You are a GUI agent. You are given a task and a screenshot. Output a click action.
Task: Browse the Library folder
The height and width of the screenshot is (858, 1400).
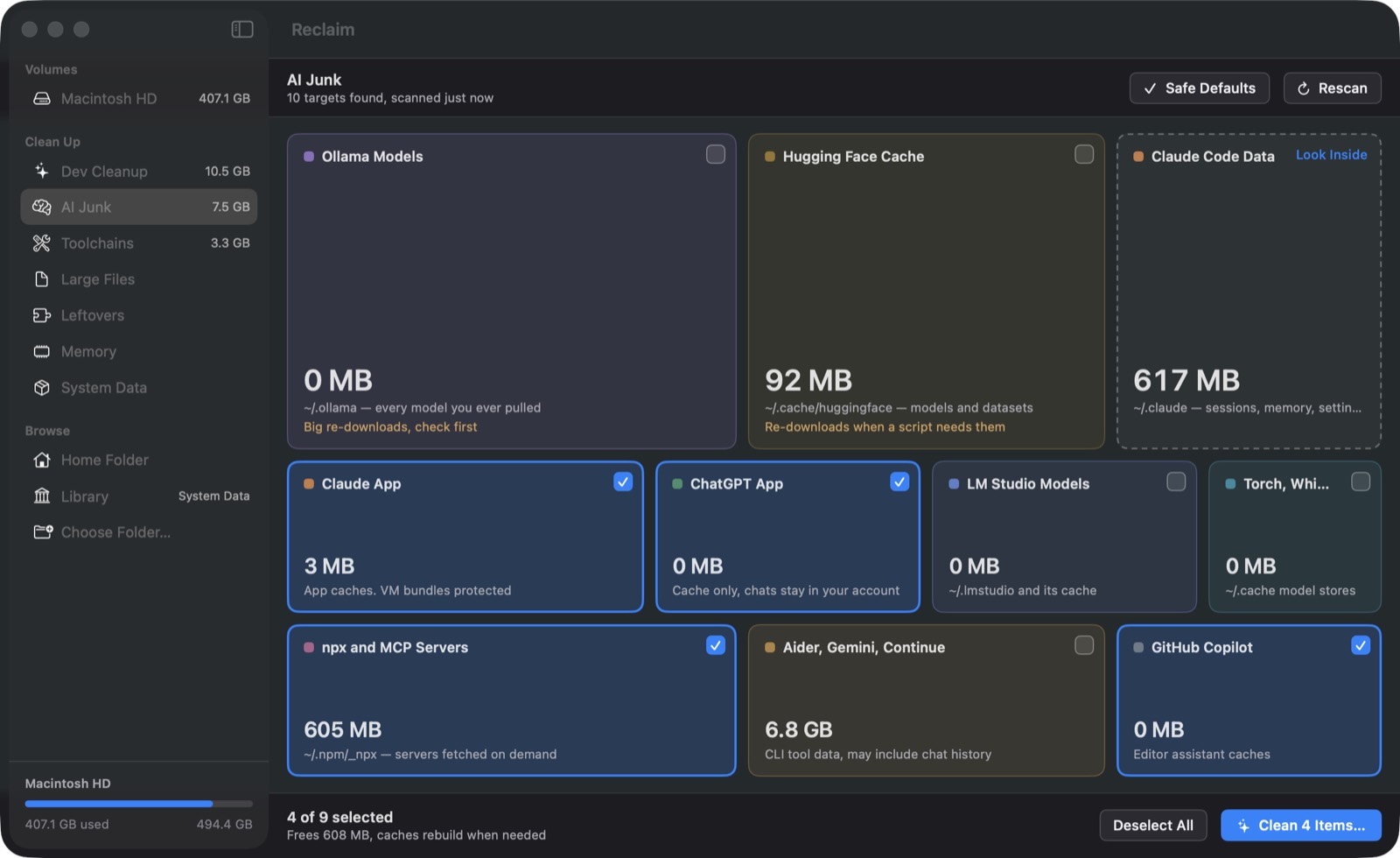tap(139, 496)
